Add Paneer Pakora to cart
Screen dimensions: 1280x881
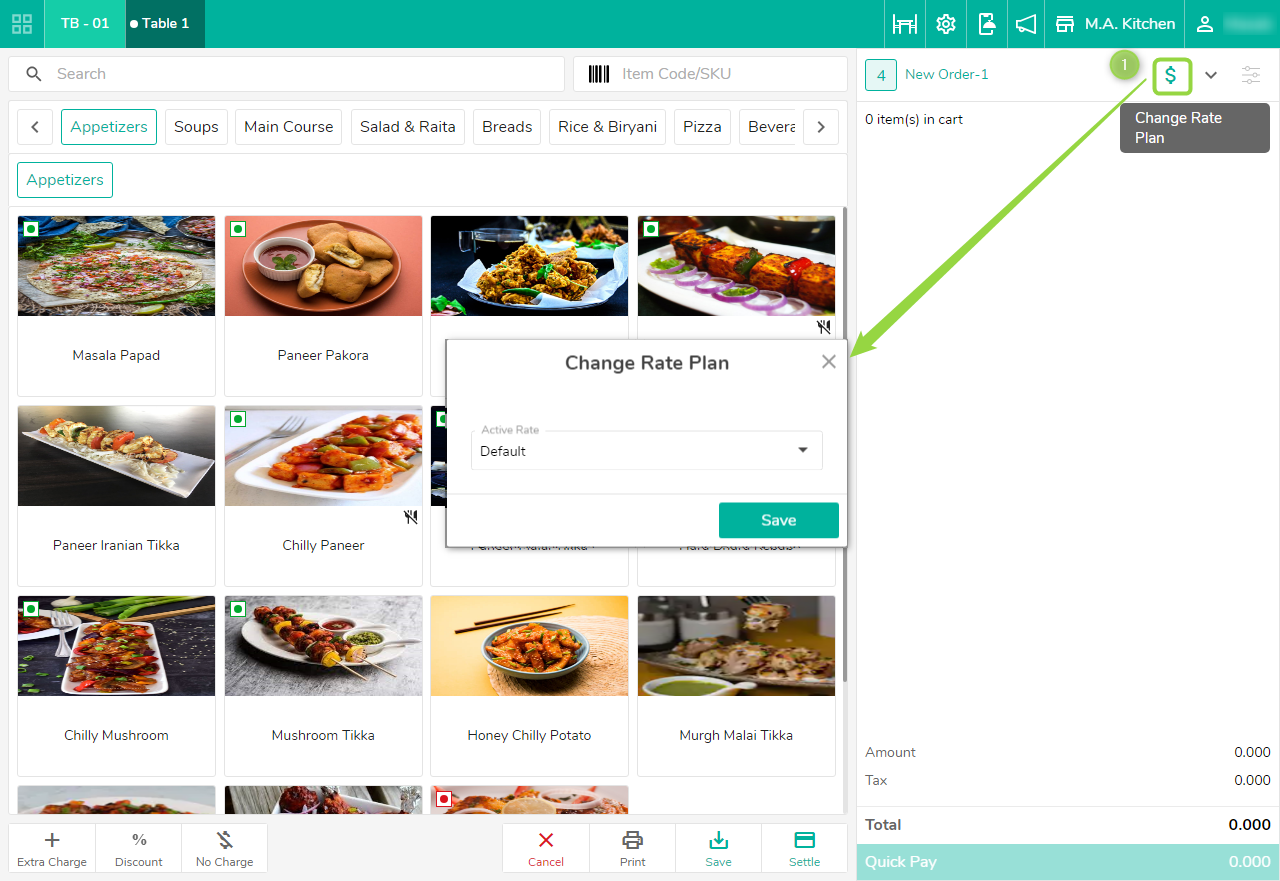[x=323, y=306]
